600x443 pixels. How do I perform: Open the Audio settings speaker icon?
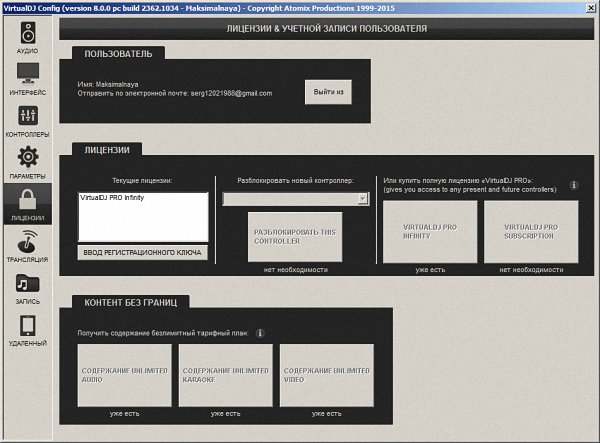coord(28,34)
